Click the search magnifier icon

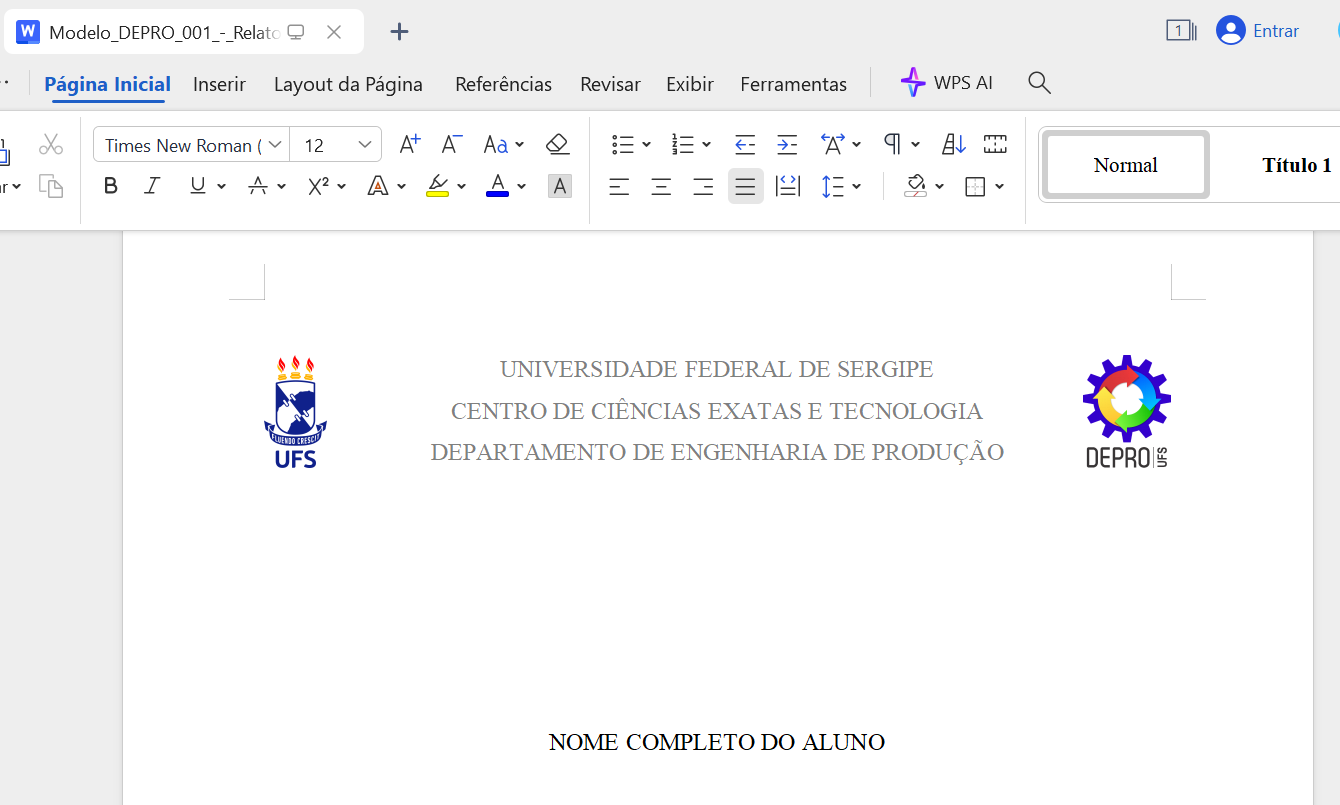pos(1039,83)
